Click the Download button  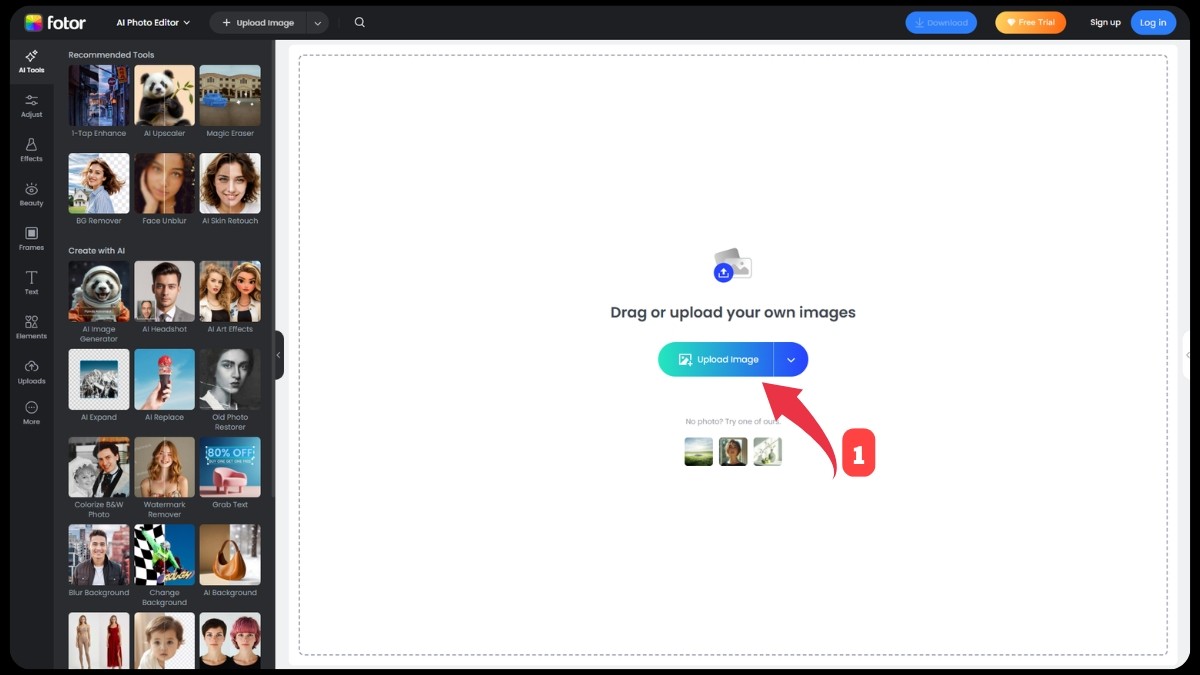pos(941,22)
